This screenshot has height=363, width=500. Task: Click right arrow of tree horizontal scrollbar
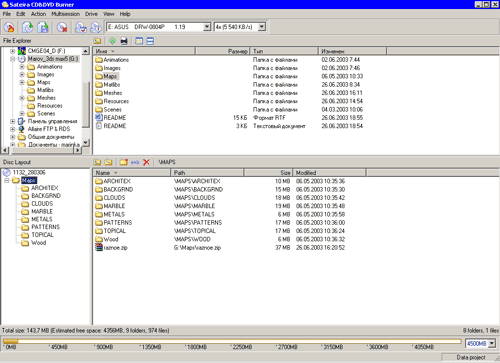(77, 150)
